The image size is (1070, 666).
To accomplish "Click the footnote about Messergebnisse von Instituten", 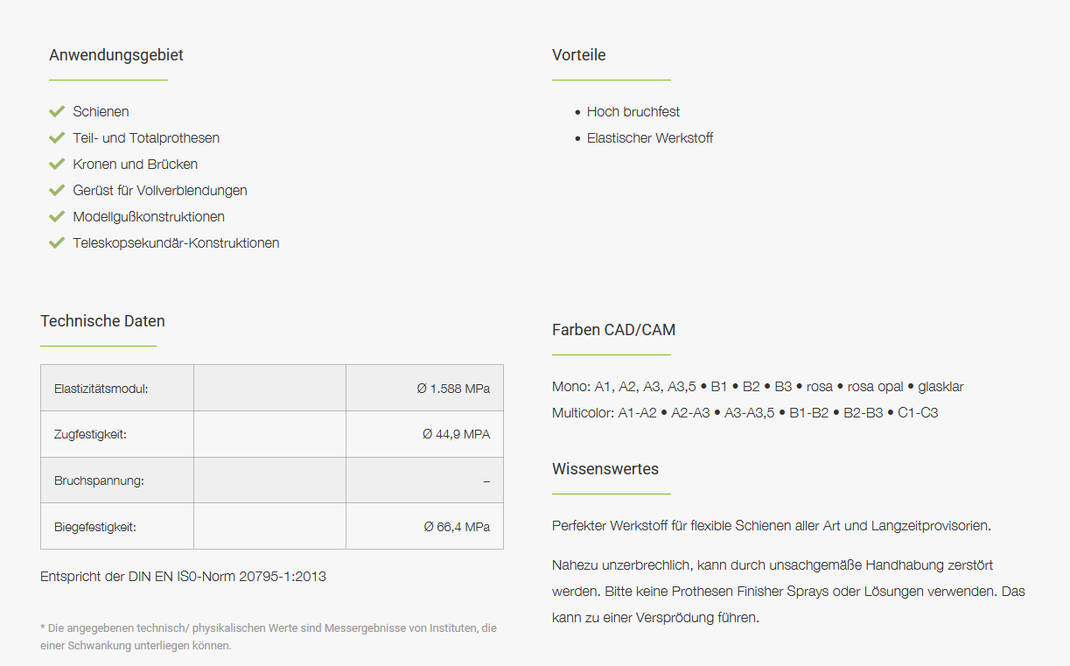I will [268, 637].
